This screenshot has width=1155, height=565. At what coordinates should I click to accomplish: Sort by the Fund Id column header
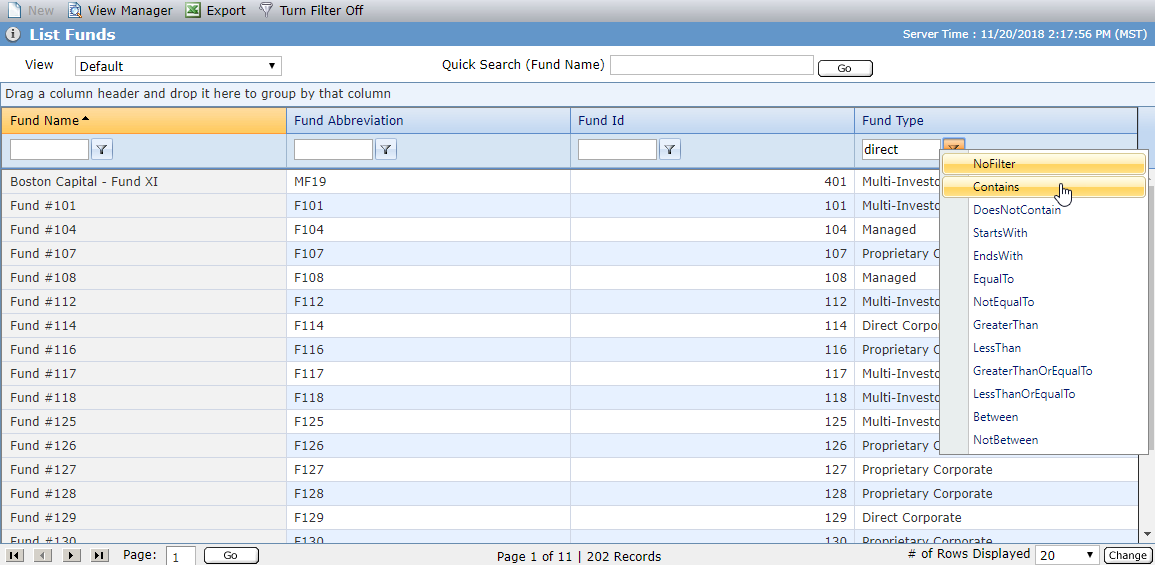coord(712,121)
